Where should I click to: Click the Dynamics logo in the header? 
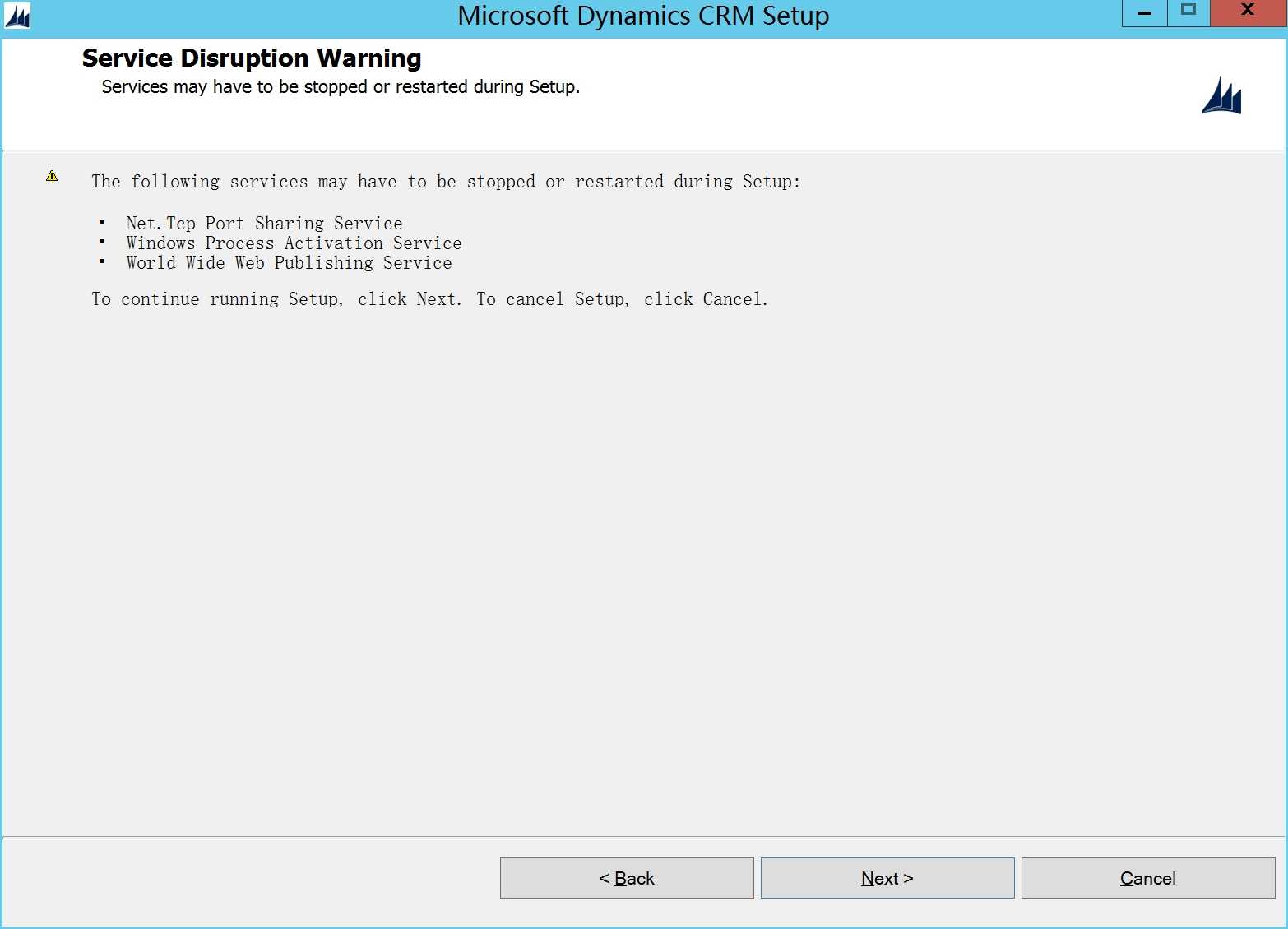pyautogui.click(x=1221, y=95)
